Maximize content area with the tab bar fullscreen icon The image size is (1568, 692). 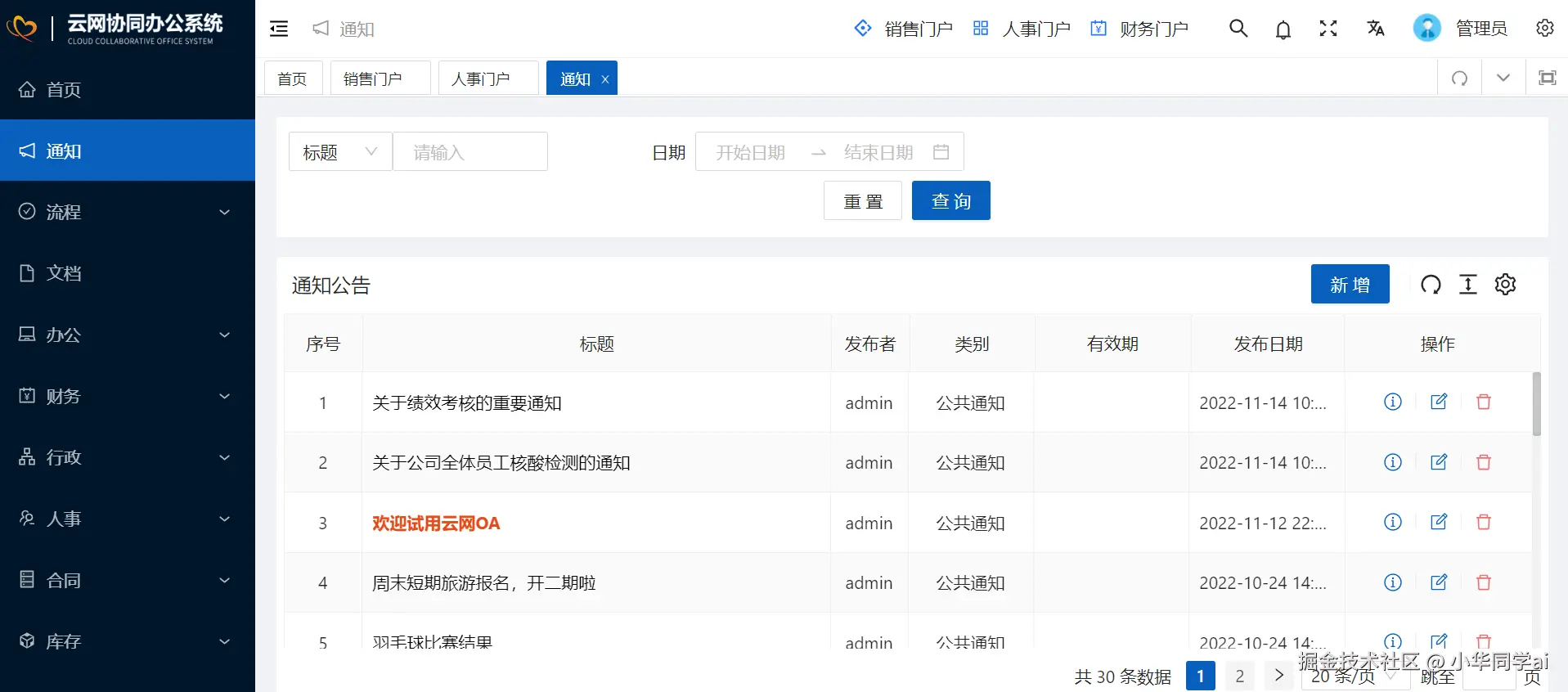coord(1548,78)
